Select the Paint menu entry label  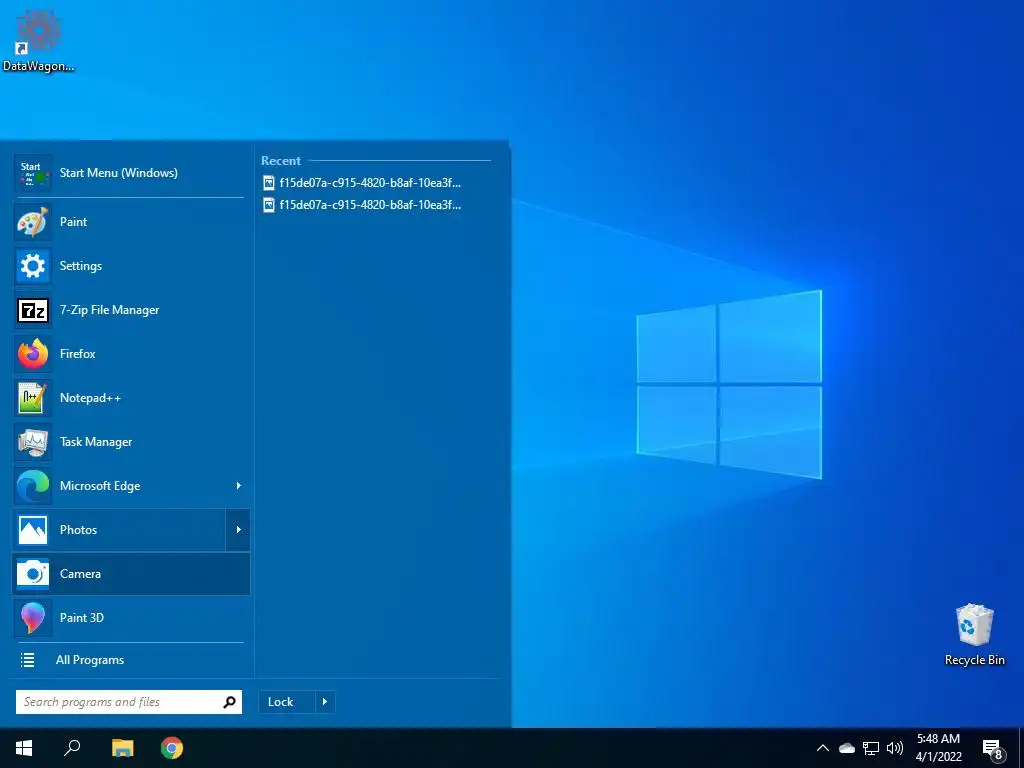tap(73, 222)
